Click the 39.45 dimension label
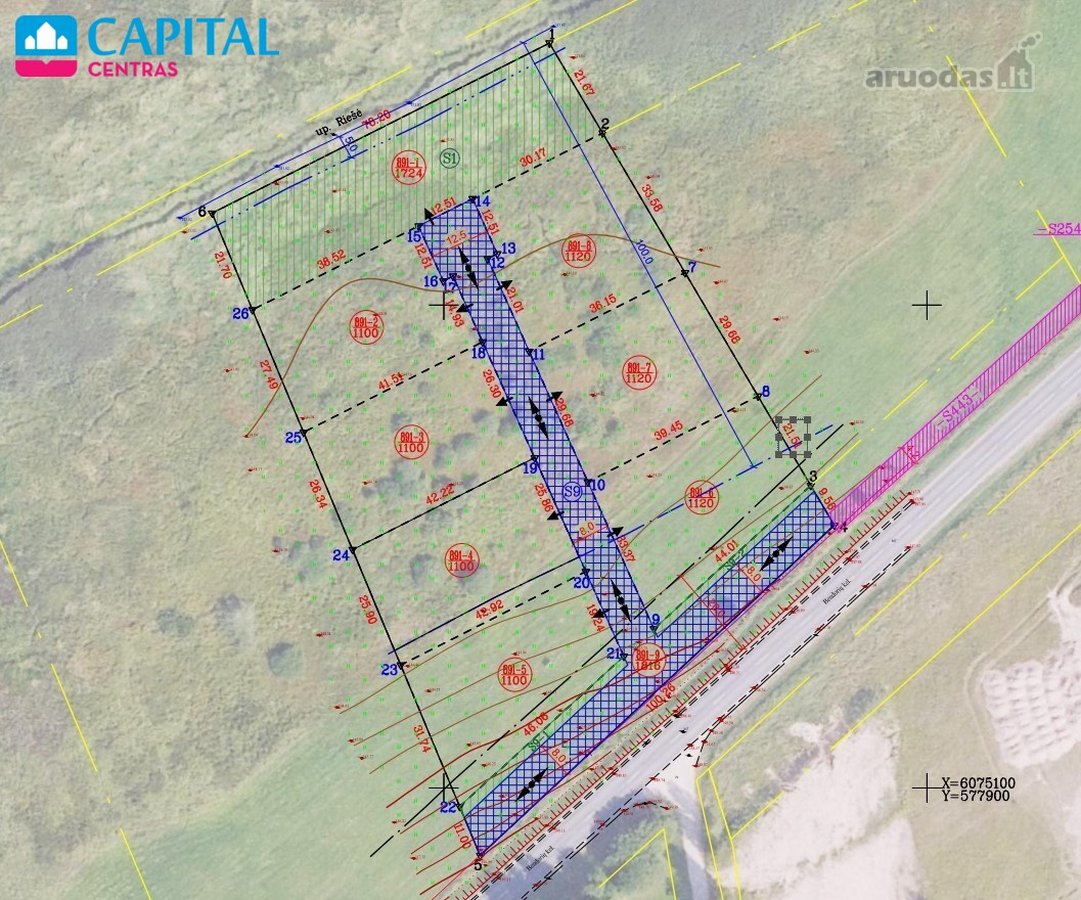The image size is (1081, 900). pyautogui.click(x=668, y=430)
